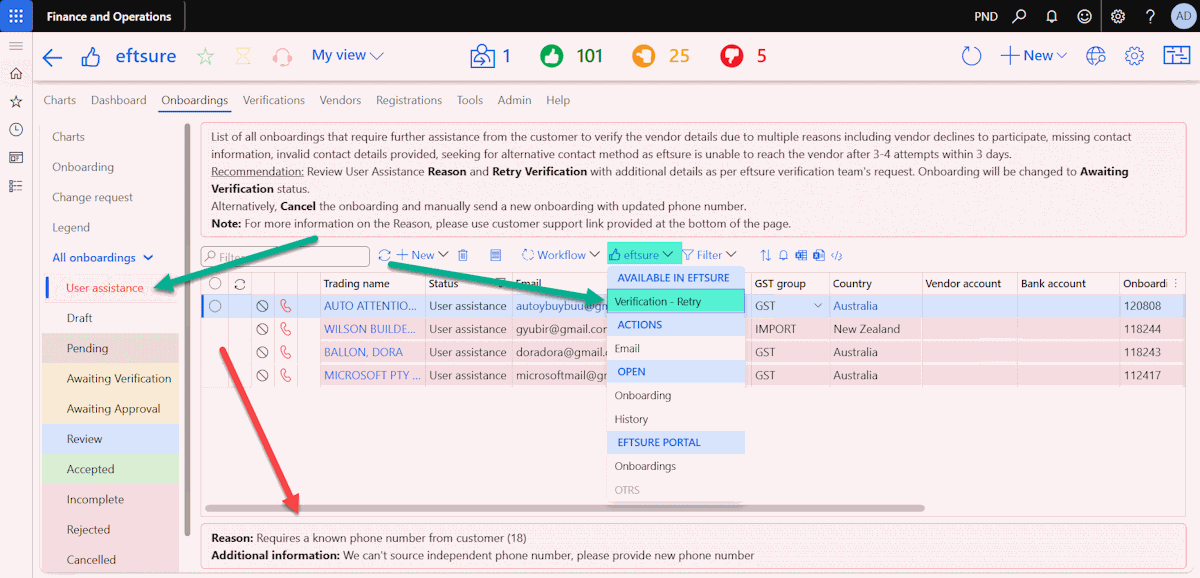
Task: Click the sidebar vertical scrollbar
Action: pos(188,330)
